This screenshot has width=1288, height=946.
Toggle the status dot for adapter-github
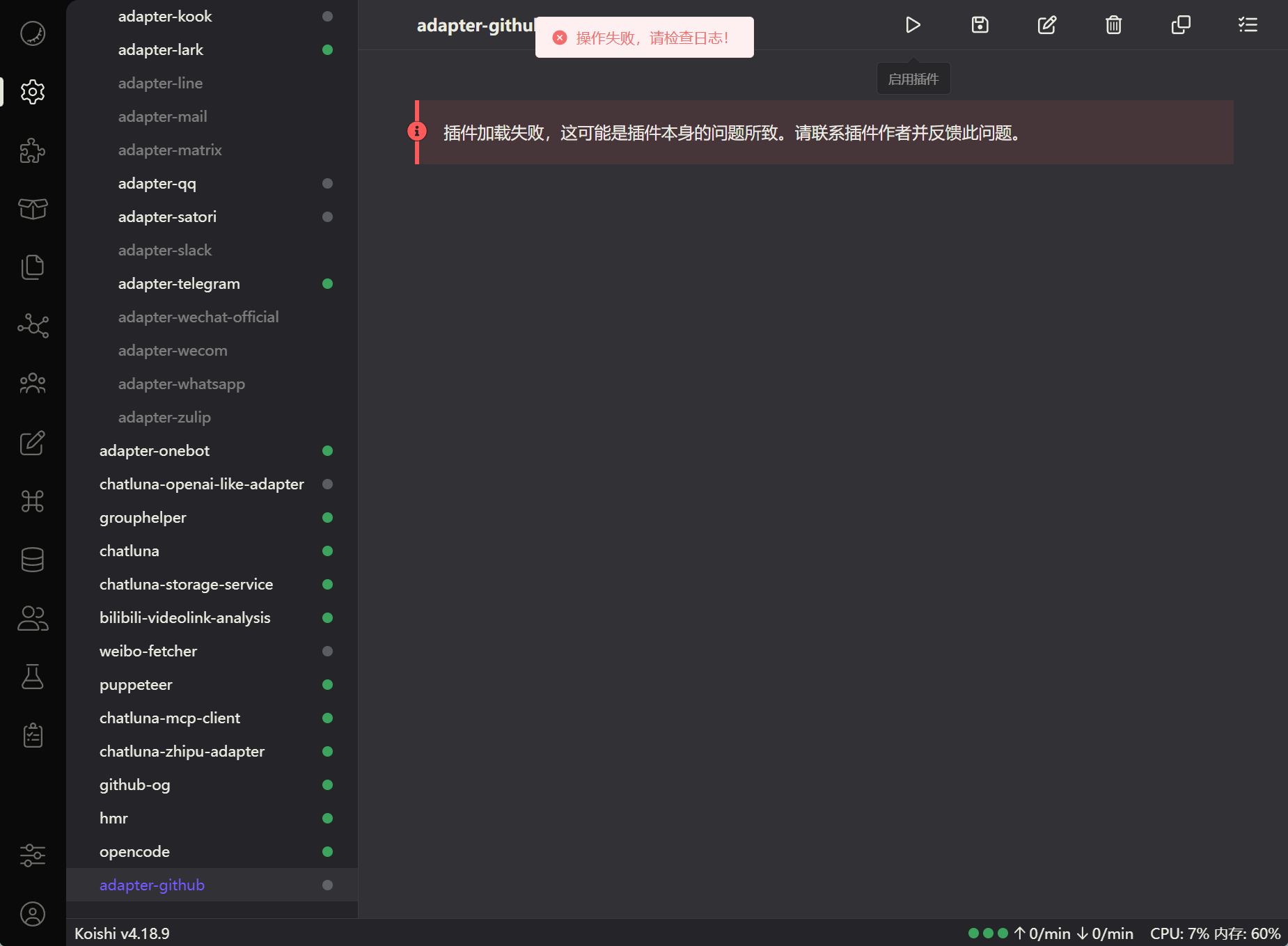(x=327, y=885)
